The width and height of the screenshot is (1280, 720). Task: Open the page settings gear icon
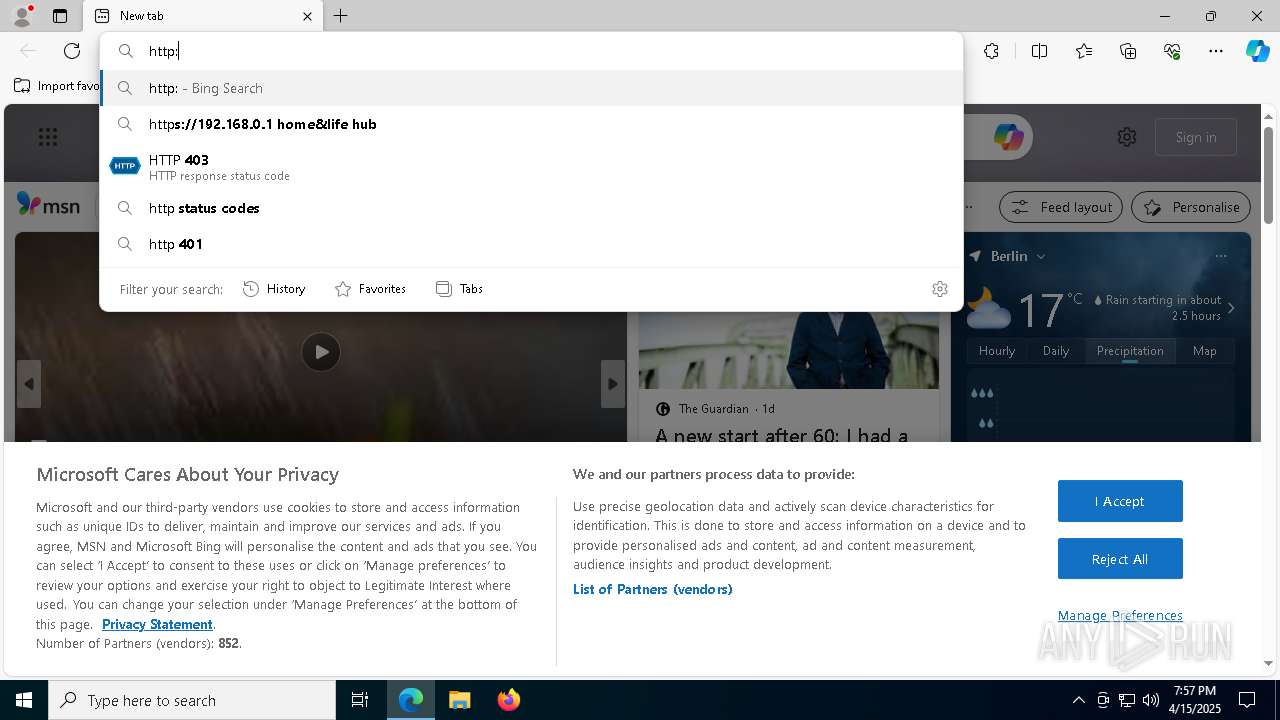pyautogui.click(x=1127, y=137)
